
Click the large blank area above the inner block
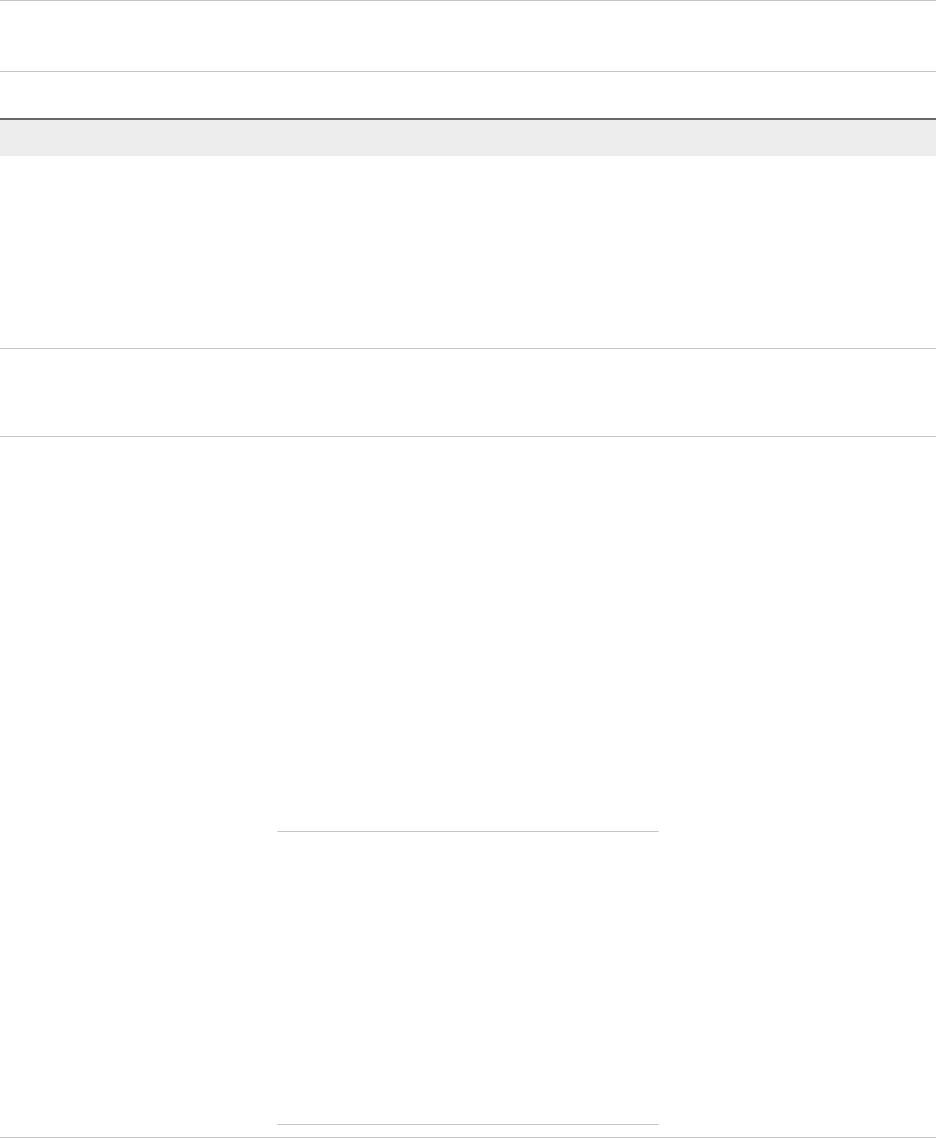(468, 632)
